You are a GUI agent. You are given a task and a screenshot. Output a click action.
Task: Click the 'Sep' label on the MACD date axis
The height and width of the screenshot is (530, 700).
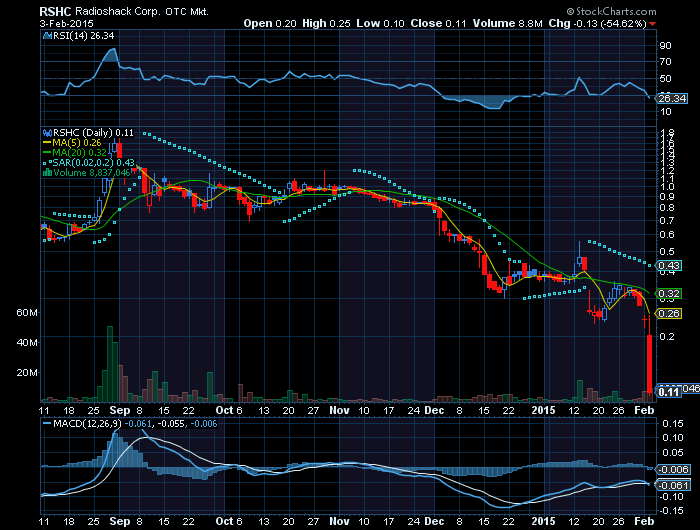pos(120,521)
